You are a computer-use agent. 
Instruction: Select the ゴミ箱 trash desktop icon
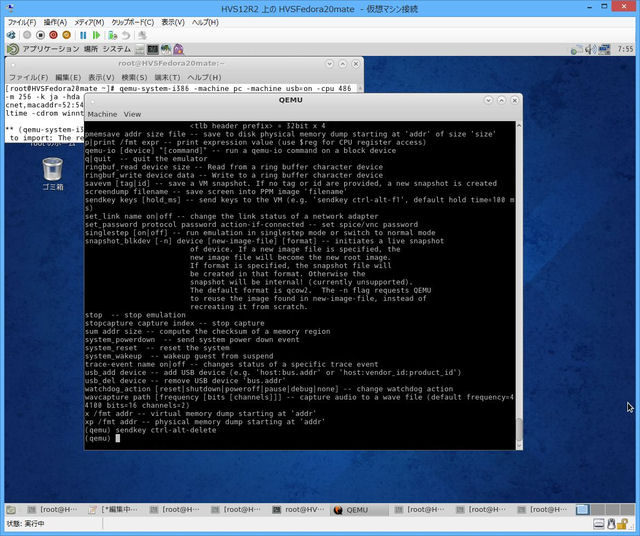(53, 175)
